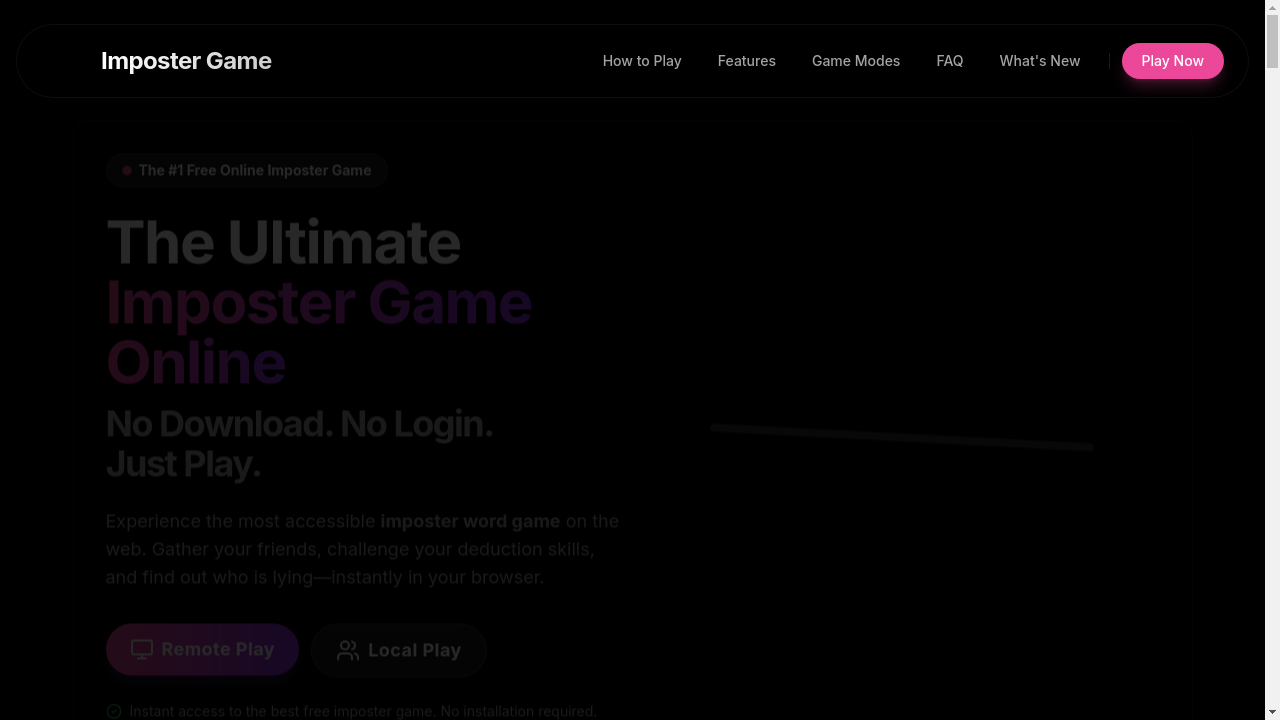View What's New section
This screenshot has height=720, width=1280.
coord(1040,61)
